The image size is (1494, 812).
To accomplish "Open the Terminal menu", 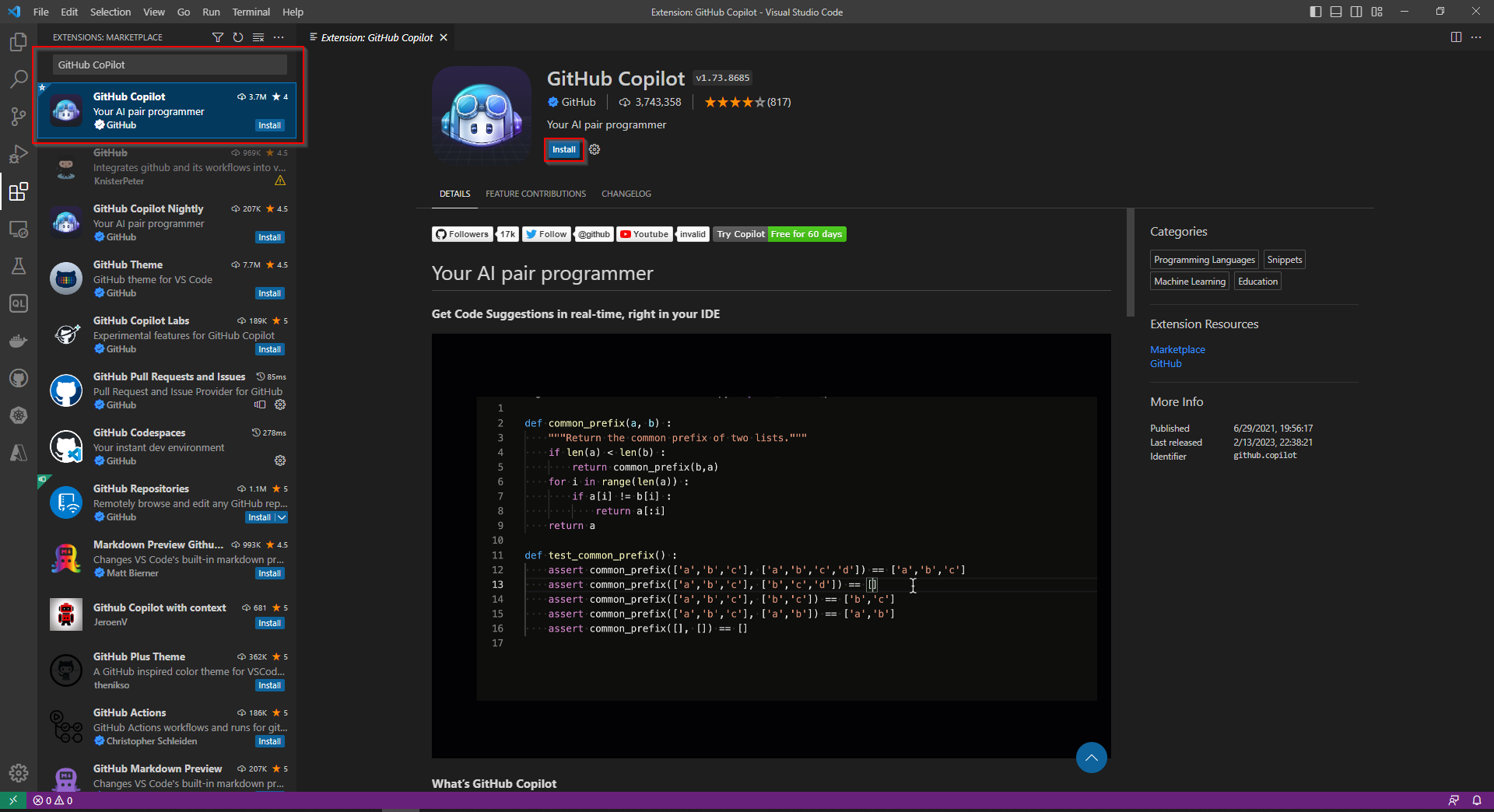I will coord(251,12).
